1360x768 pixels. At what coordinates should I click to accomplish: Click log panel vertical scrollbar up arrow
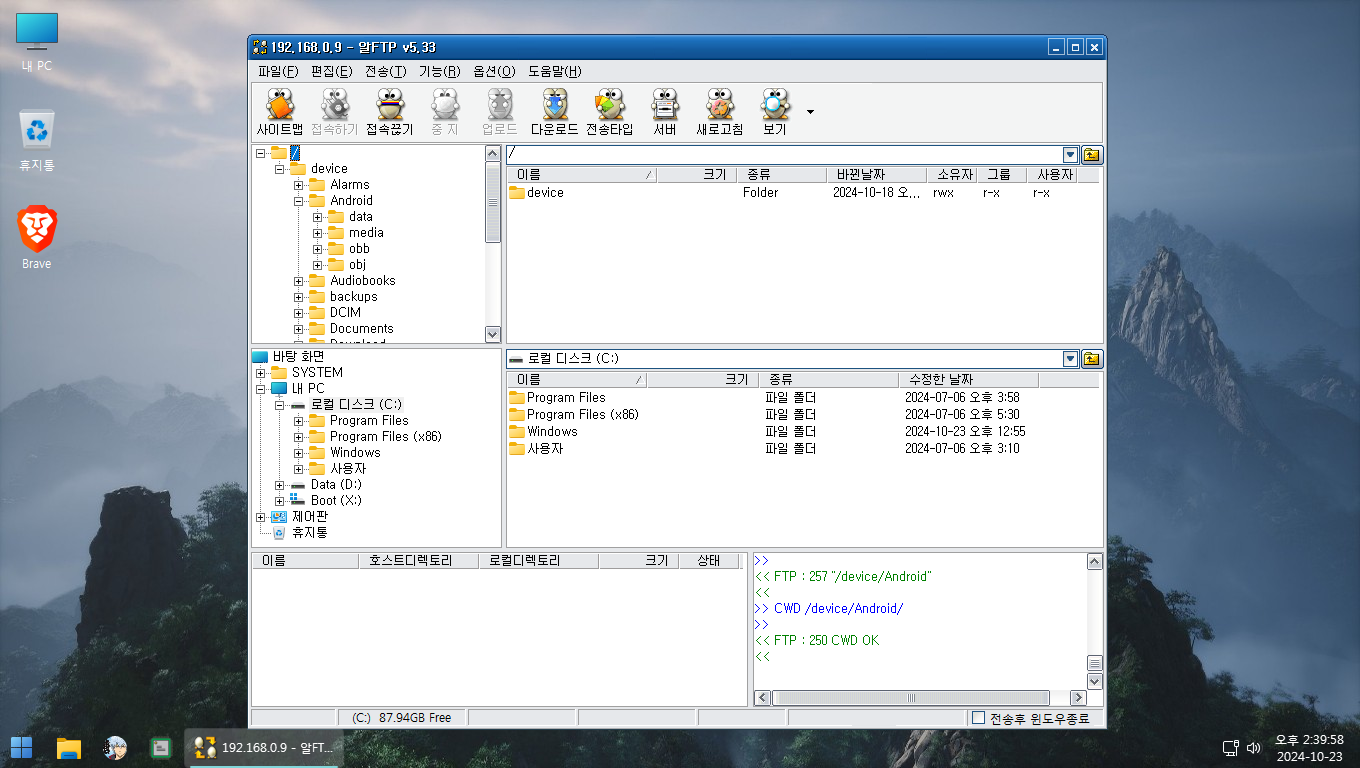click(x=1095, y=562)
